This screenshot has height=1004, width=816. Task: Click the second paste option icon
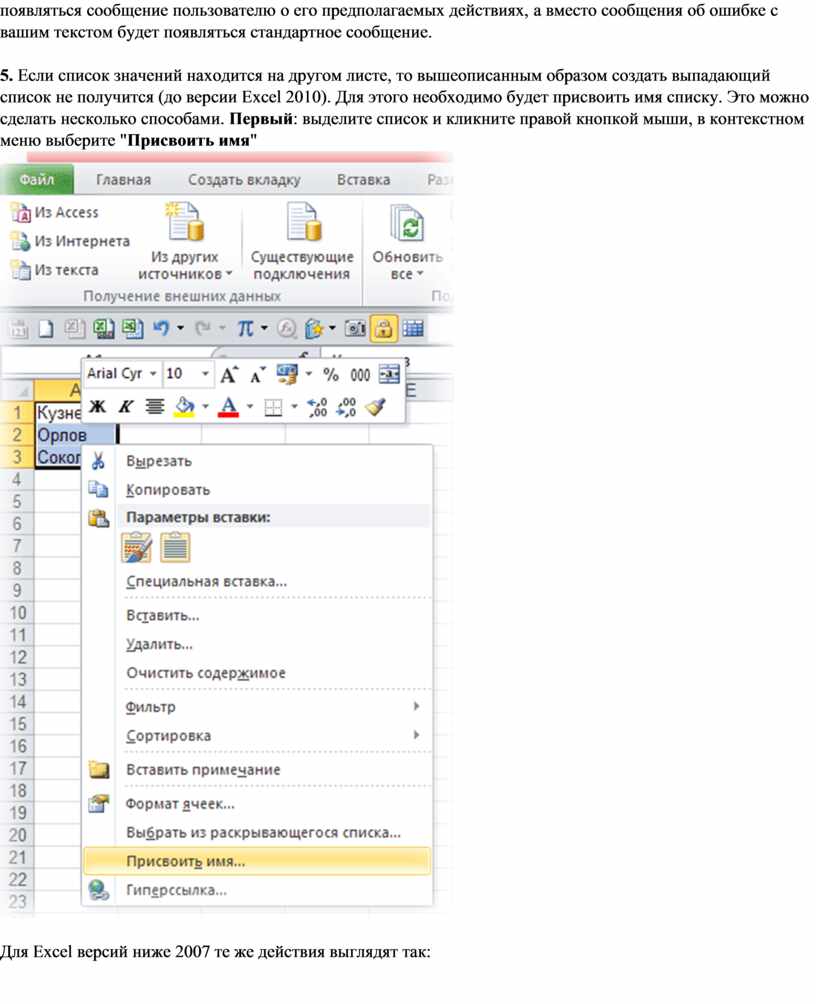tap(175, 548)
